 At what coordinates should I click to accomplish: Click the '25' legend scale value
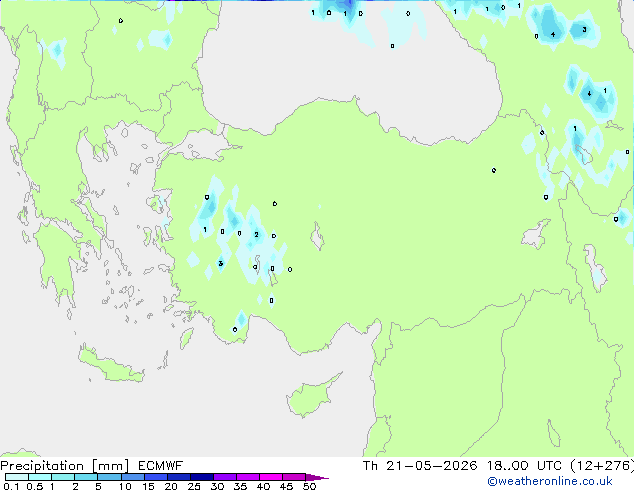(194, 486)
